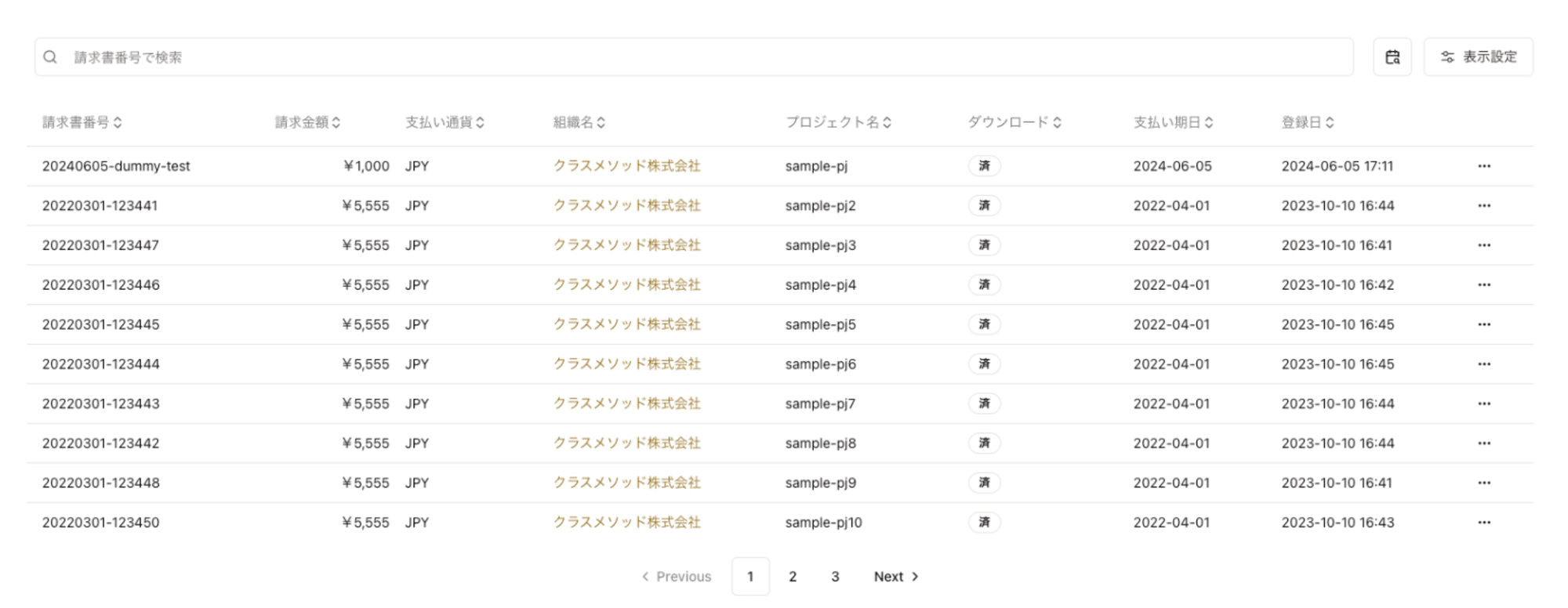
Task: Open more menu for 20220301-123447 row
Action: pyautogui.click(x=1484, y=245)
